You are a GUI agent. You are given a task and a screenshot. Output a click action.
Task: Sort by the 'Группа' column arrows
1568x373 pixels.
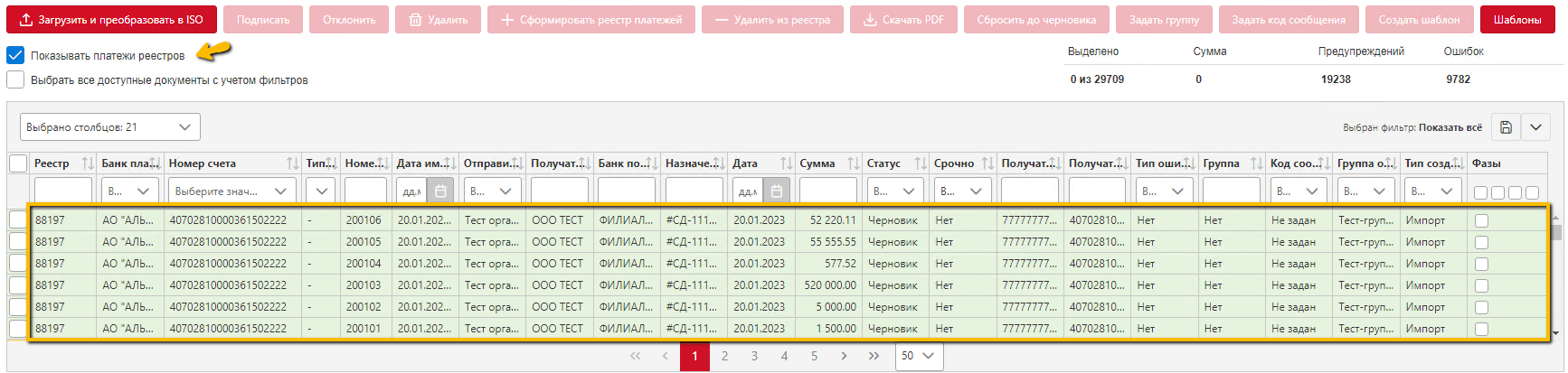point(1257,163)
